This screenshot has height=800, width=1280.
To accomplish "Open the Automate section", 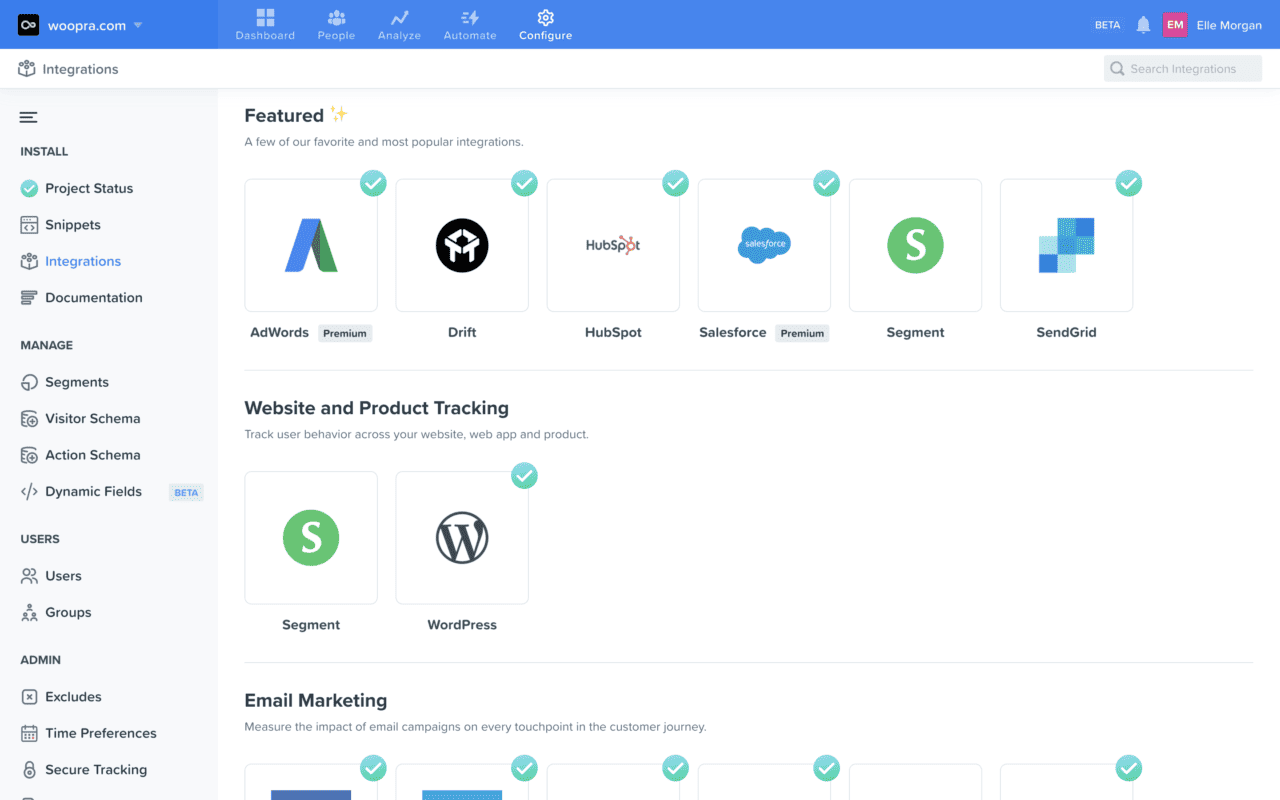I will point(469,24).
